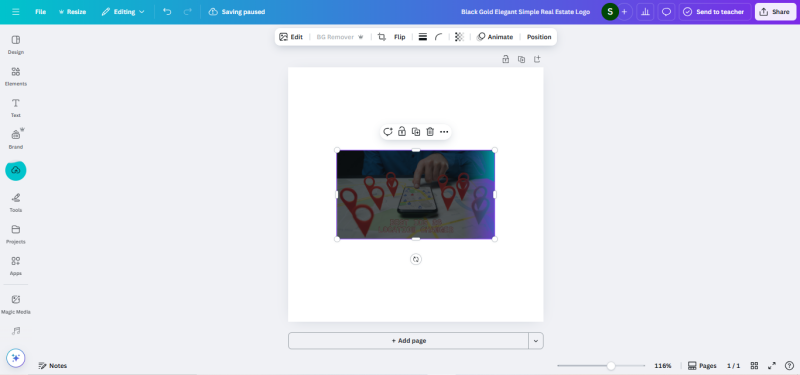Click the comment-refresh icon in floating image toolbar
This screenshot has height=375, width=800.
[388, 132]
